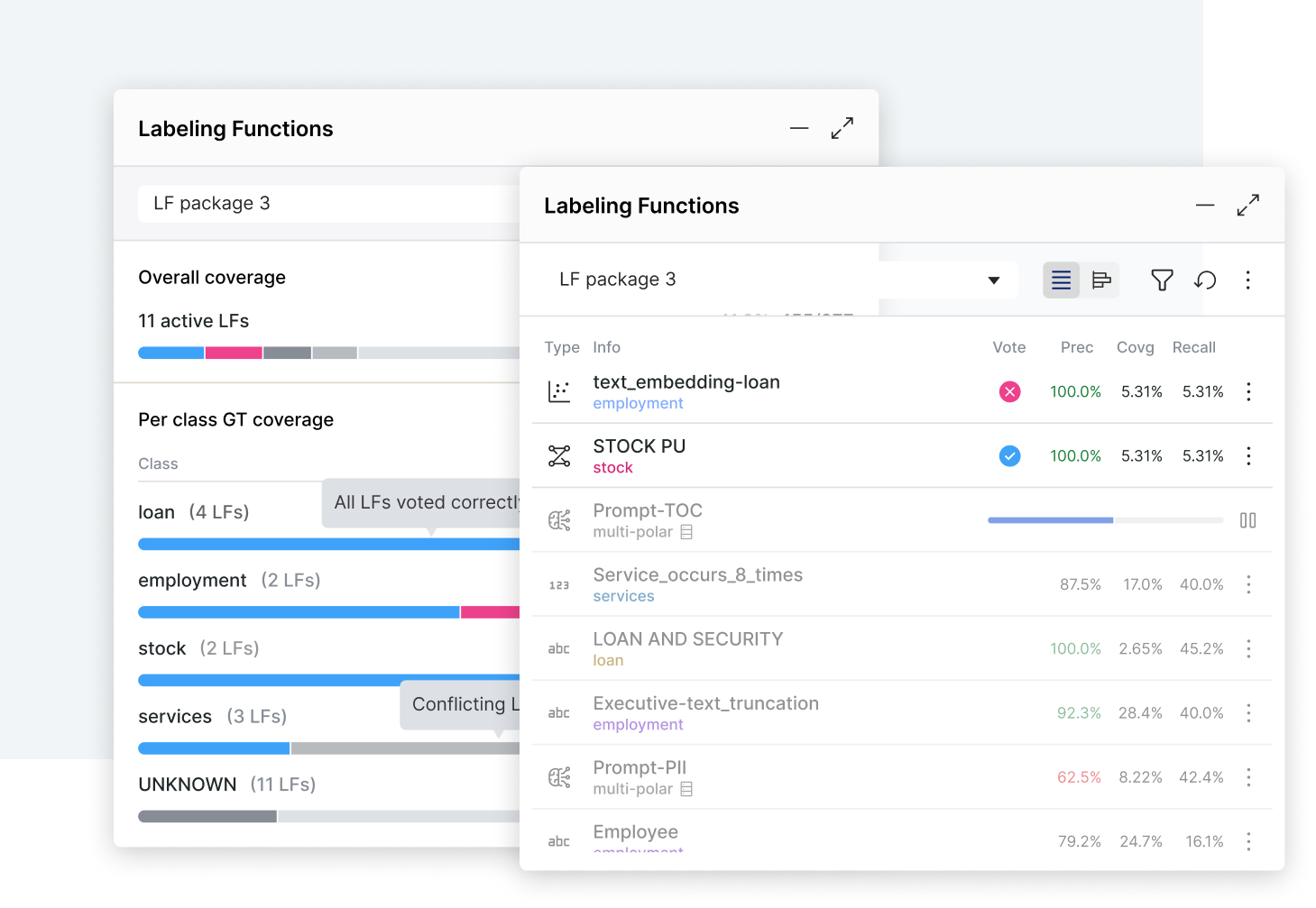Open toolbar kebab menu beside refresh icon

tap(1248, 280)
